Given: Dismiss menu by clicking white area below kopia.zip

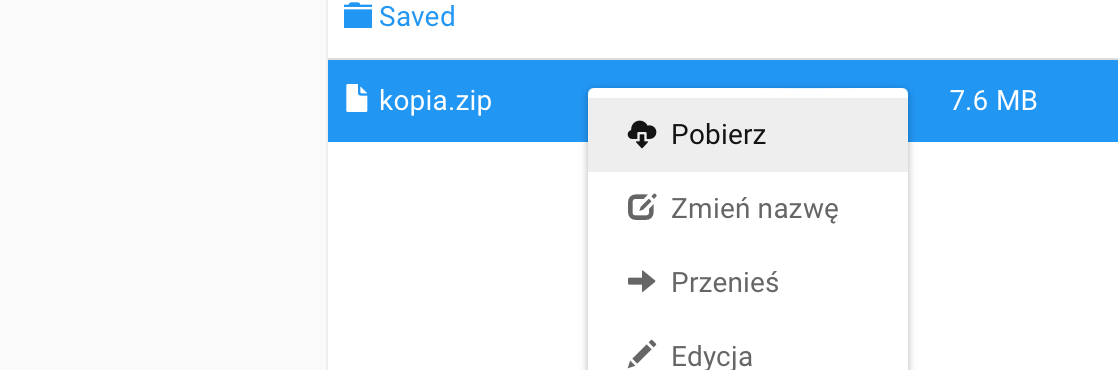Looking at the screenshot, I should coord(456,255).
